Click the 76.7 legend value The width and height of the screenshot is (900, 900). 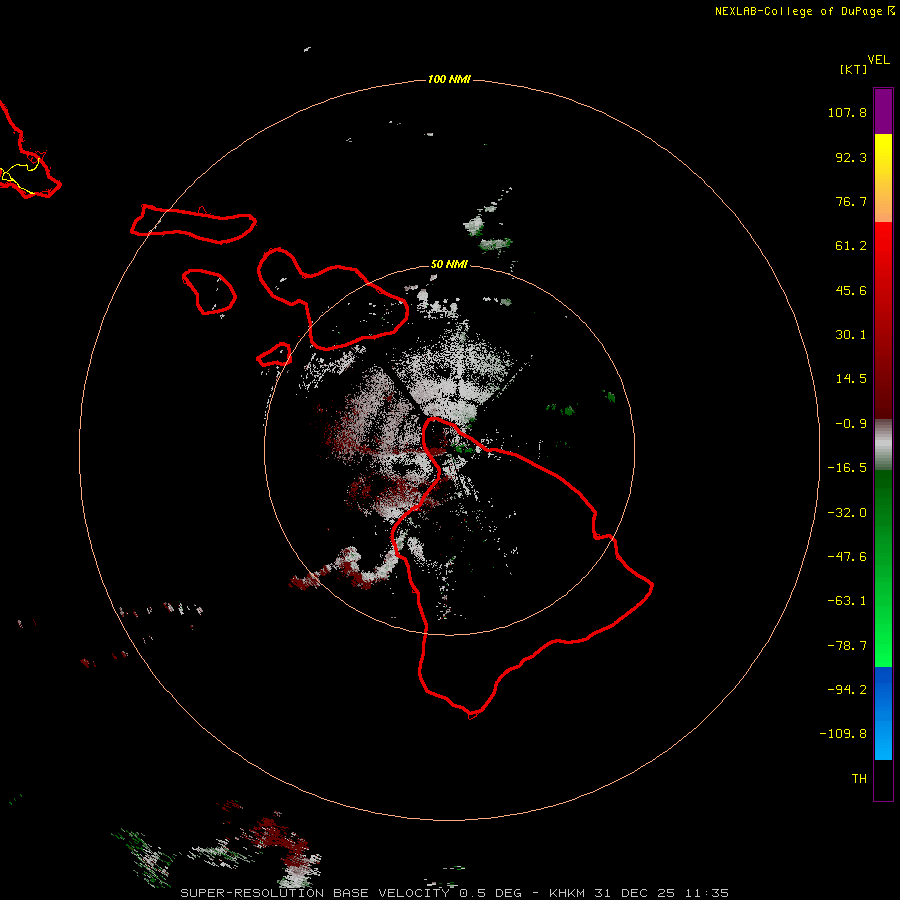[x=851, y=201]
